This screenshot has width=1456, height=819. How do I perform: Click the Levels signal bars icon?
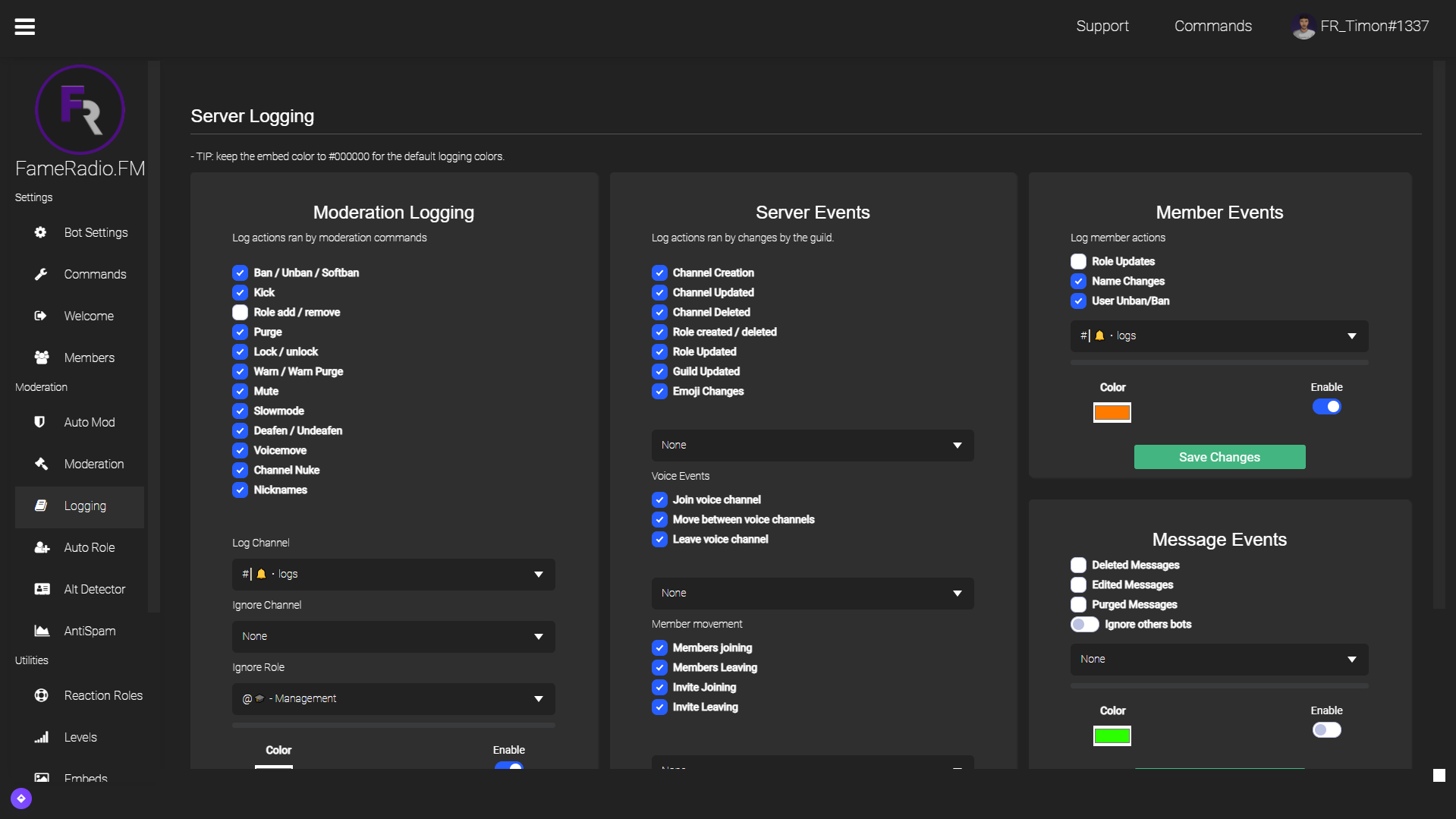[x=41, y=737]
